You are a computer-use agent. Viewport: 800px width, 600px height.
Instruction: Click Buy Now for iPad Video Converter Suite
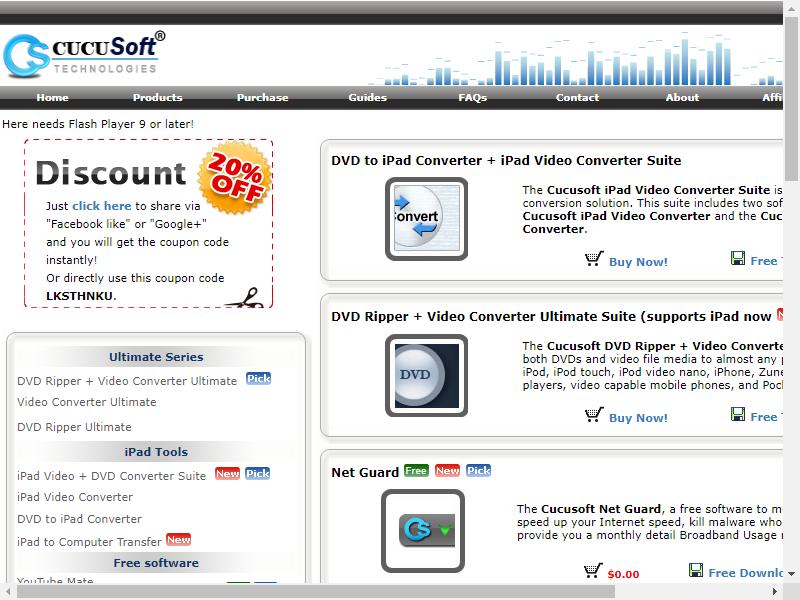pyautogui.click(x=638, y=262)
